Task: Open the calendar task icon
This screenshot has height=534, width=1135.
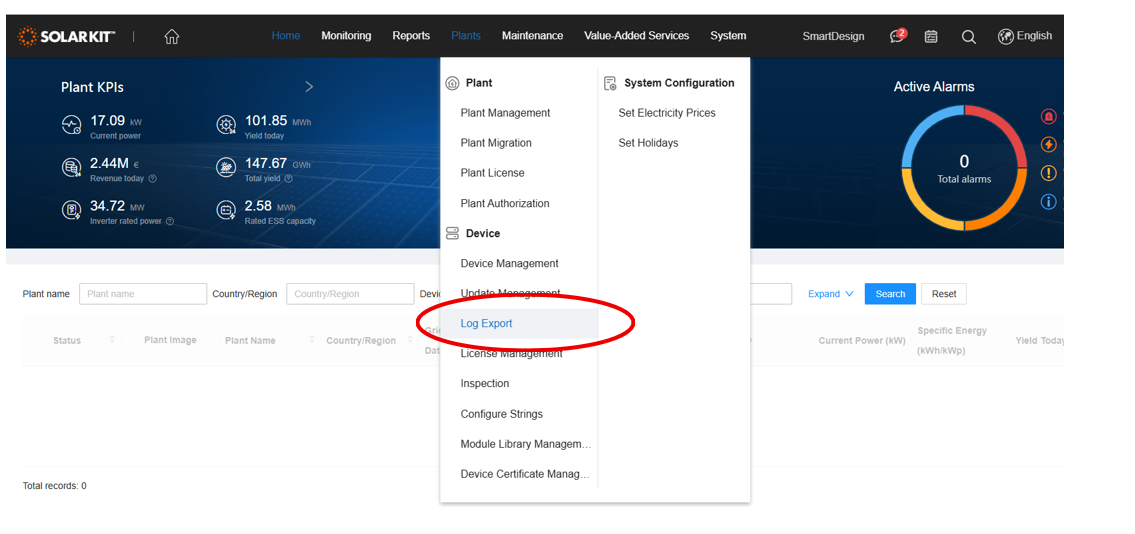Action: pos(931,37)
